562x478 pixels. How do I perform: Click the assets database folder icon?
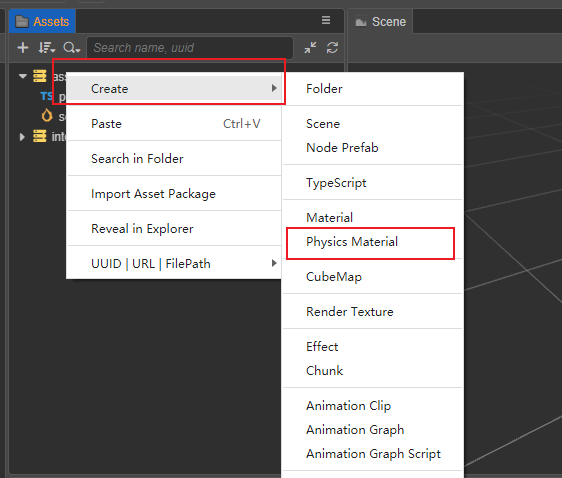click(40, 76)
